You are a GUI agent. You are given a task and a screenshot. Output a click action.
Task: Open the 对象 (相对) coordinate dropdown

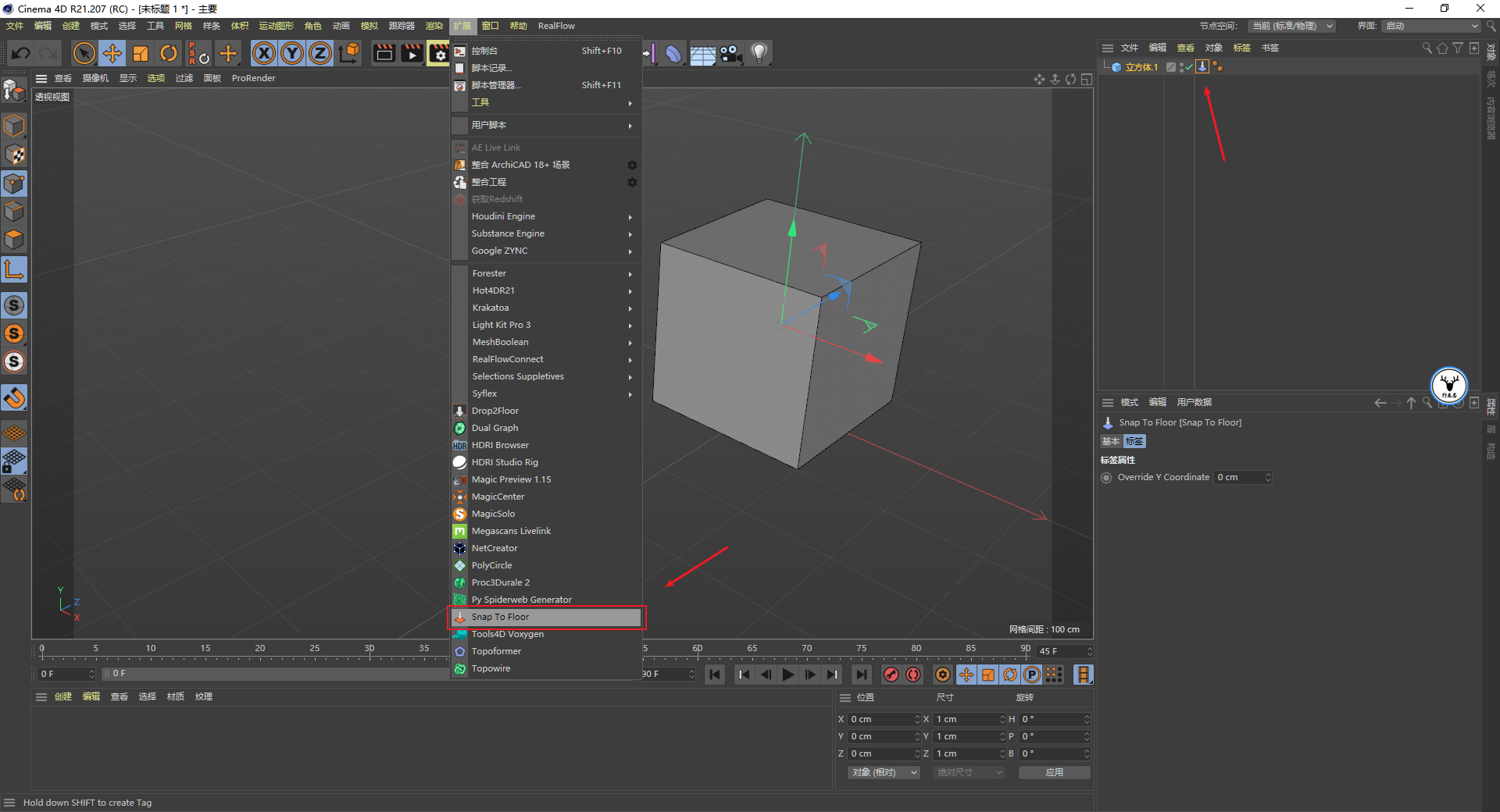point(884,772)
